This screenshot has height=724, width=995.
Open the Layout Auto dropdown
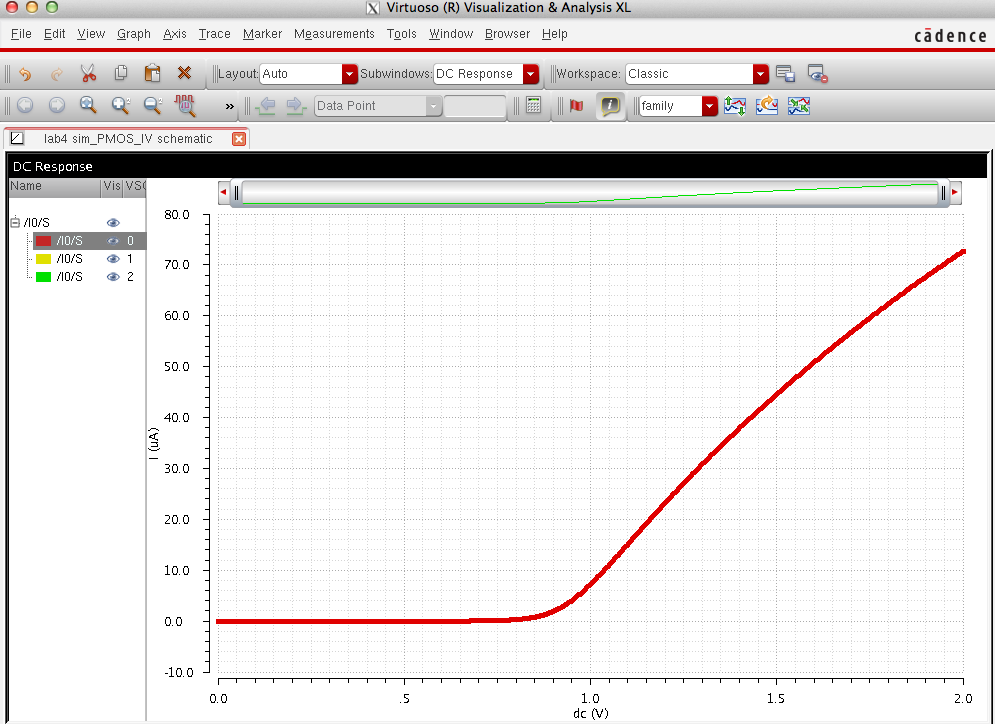pos(349,74)
